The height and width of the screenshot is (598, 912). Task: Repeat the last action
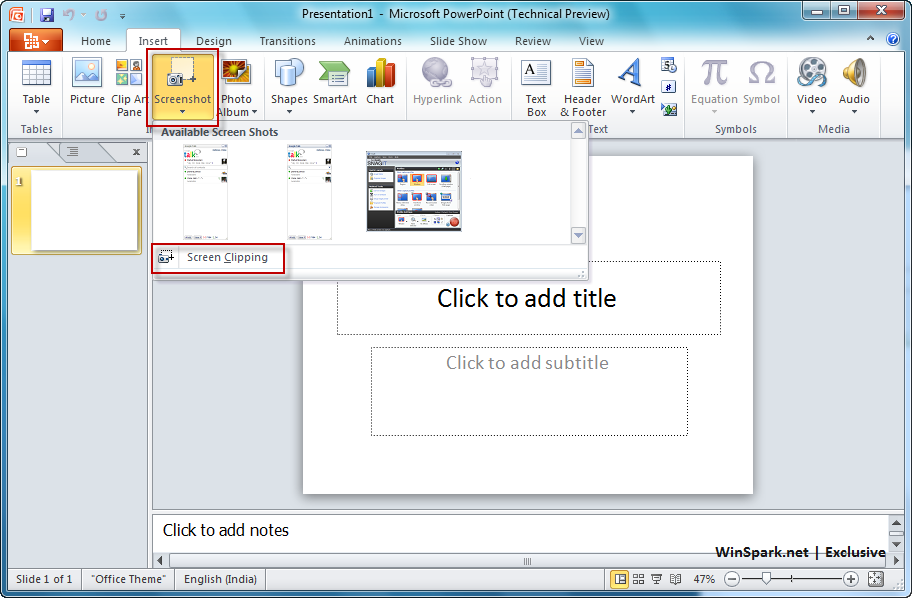pos(101,15)
